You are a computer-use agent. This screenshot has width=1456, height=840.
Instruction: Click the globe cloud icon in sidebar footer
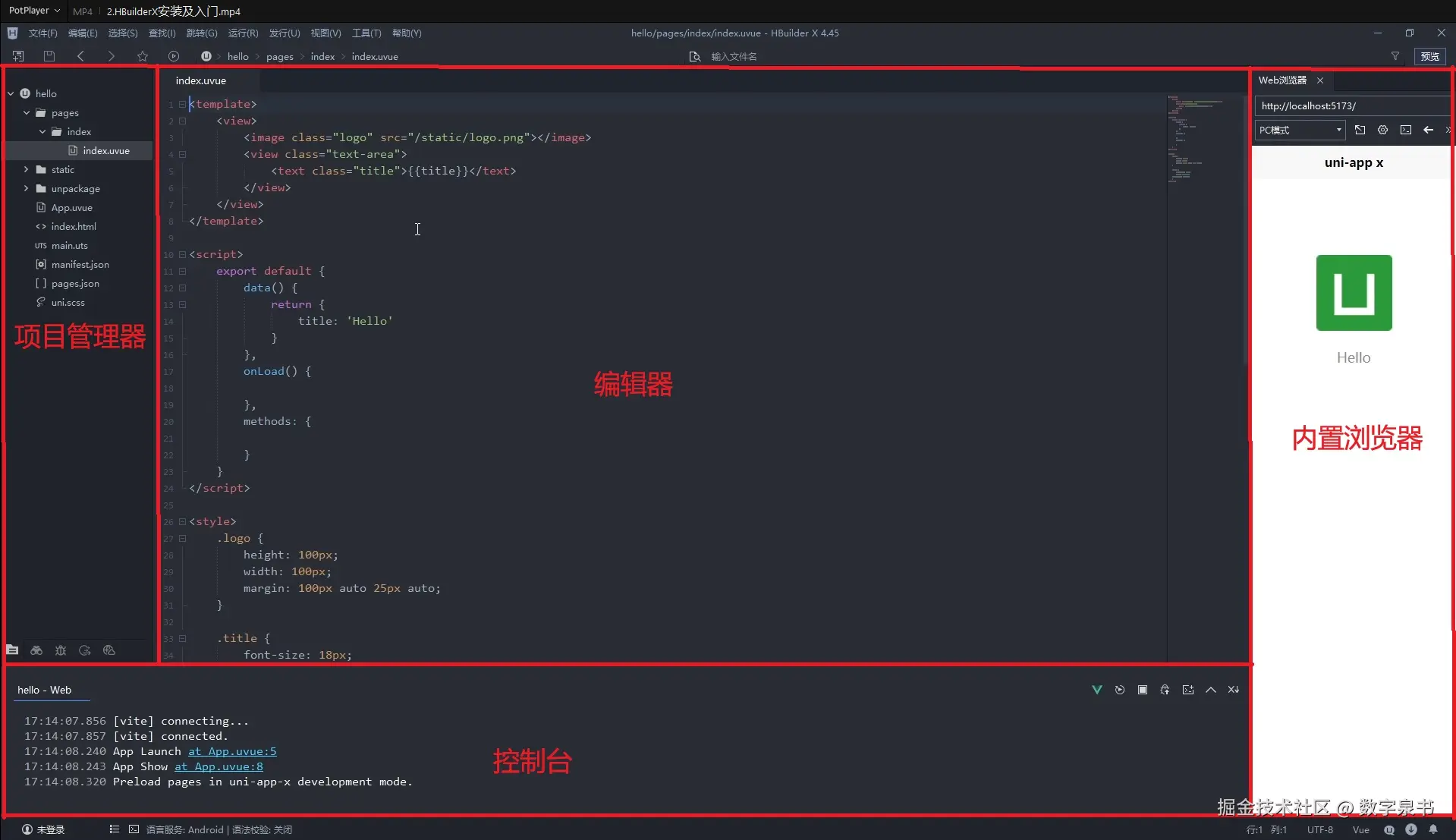[109, 650]
